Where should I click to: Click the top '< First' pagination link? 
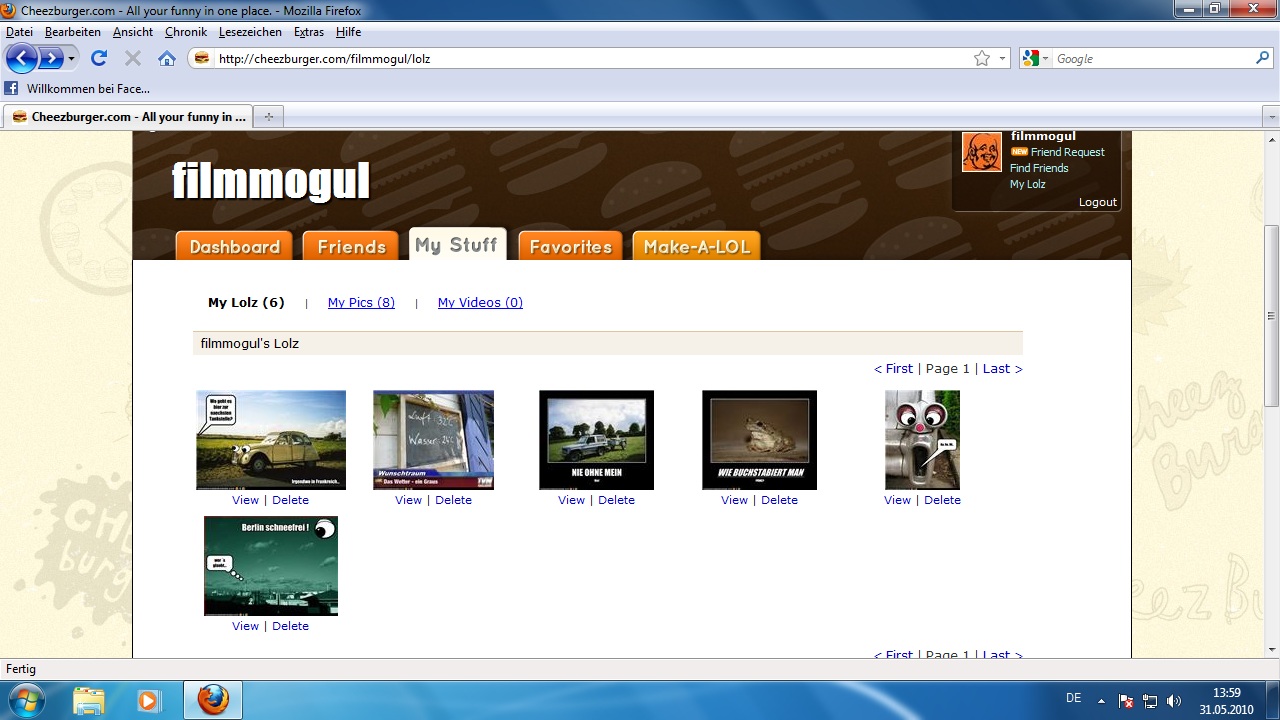(893, 369)
